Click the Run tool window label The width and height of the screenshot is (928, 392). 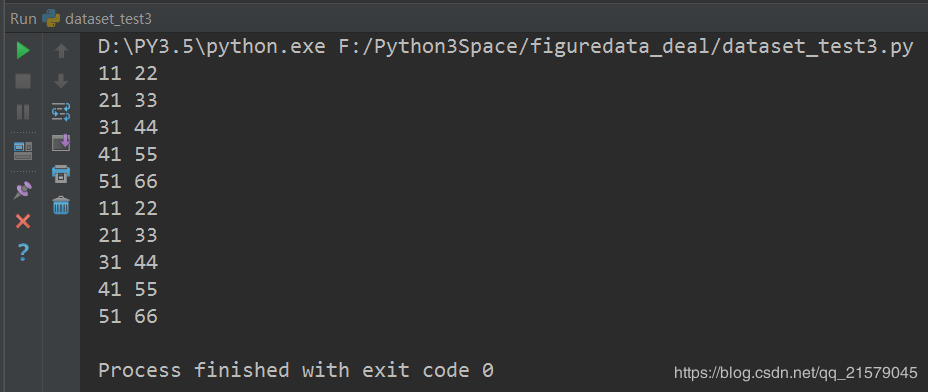23,19
